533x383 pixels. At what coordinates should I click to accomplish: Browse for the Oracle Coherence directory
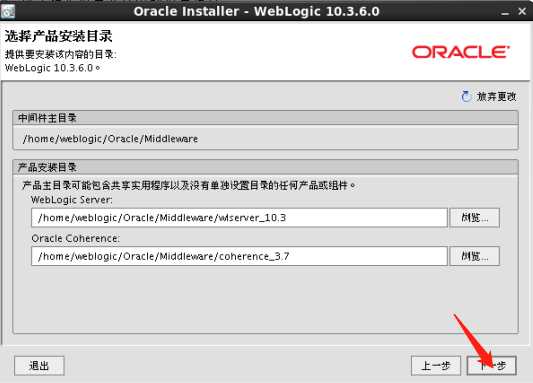pyautogui.click(x=475, y=256)
